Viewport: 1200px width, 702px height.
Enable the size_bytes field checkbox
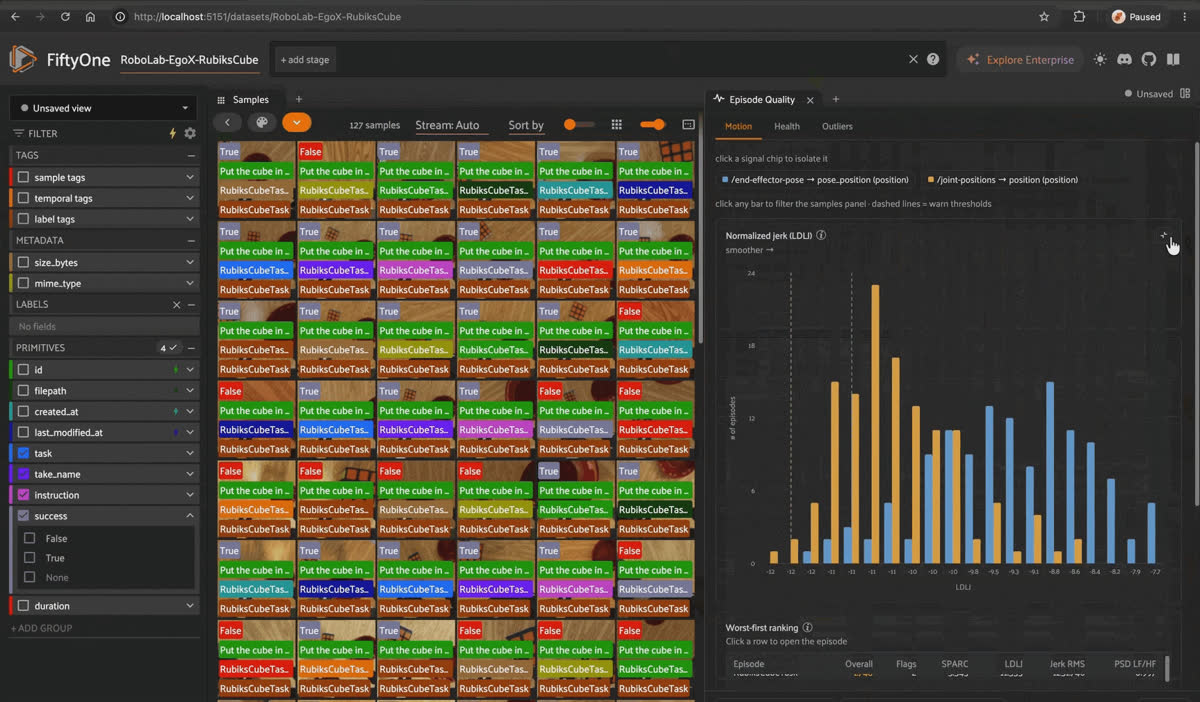(24, 262)
